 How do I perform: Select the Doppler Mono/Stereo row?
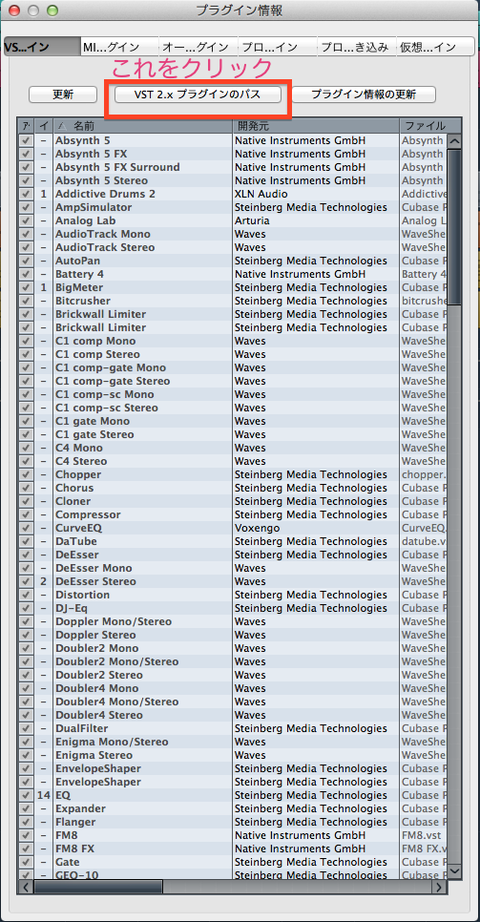[234, 622]
